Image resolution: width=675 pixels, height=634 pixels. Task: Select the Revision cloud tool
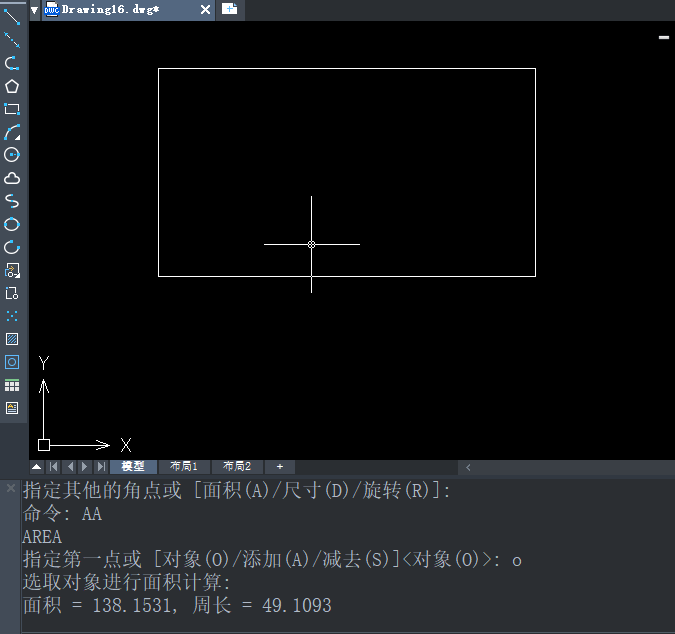click(12, 178)
